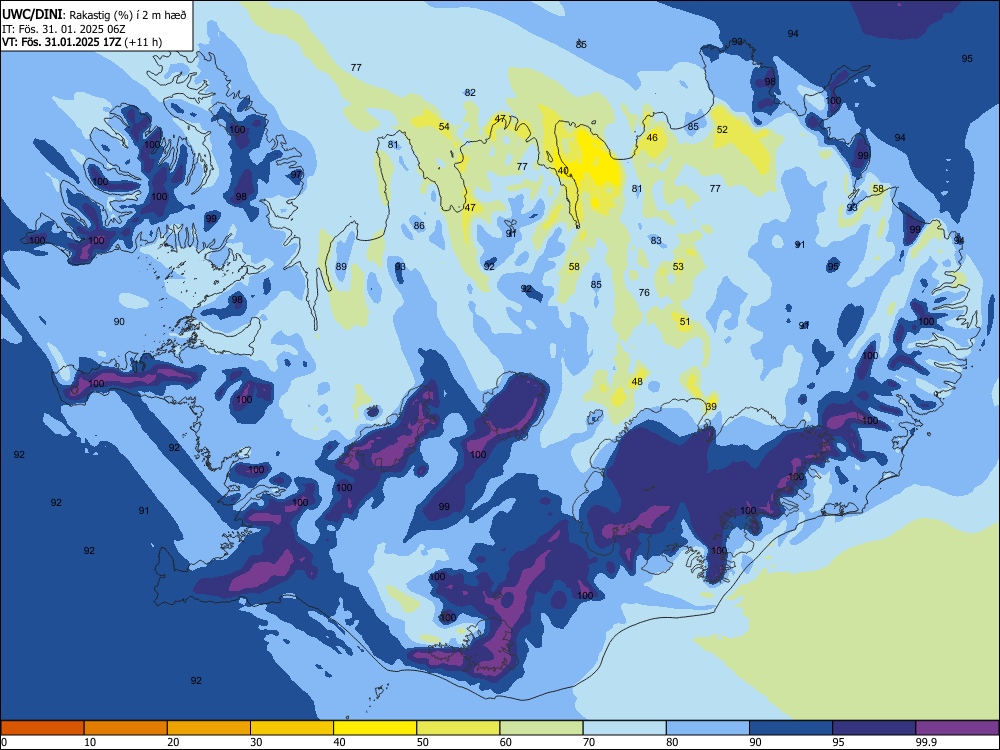Select the dark blue 90–95 legend swatch
The image size is (1000, 750).
click(x=791, y=728)
